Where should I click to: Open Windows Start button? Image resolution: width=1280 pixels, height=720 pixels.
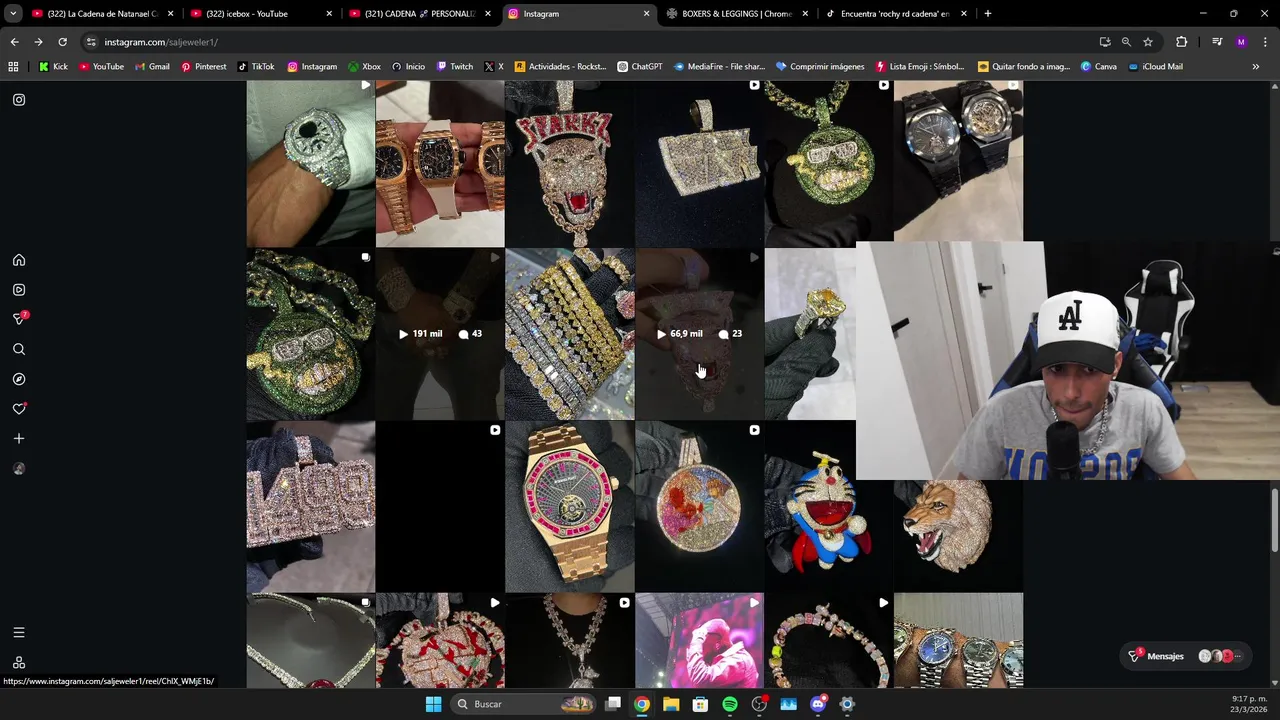[x=433, y=704]
